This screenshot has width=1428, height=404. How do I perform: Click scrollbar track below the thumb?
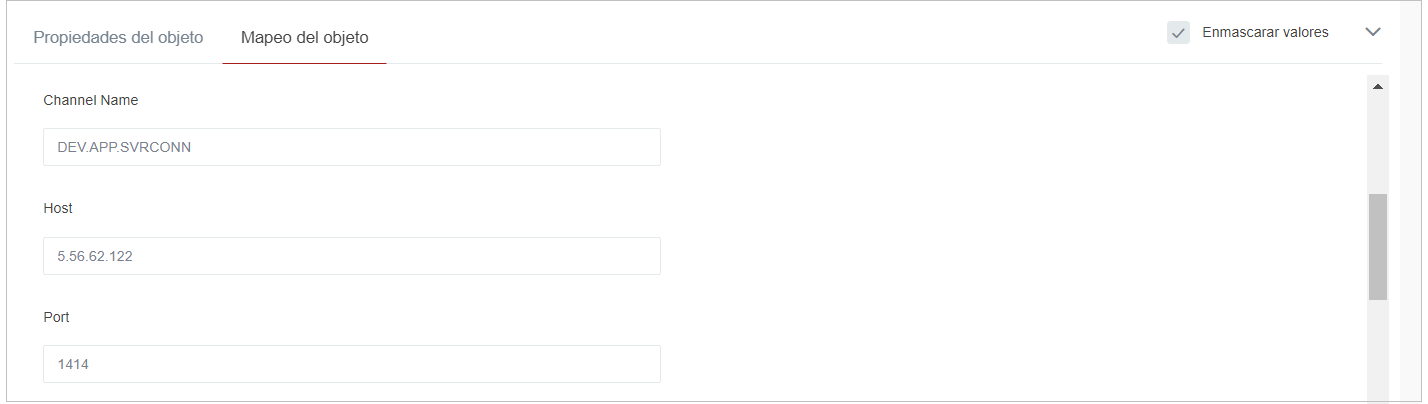tap(1378, 350)
